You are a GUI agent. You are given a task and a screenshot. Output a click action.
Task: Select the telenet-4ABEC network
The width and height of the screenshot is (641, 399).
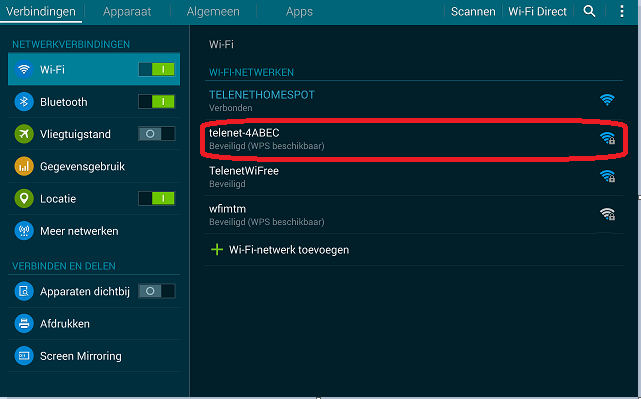tap(414, 139)
